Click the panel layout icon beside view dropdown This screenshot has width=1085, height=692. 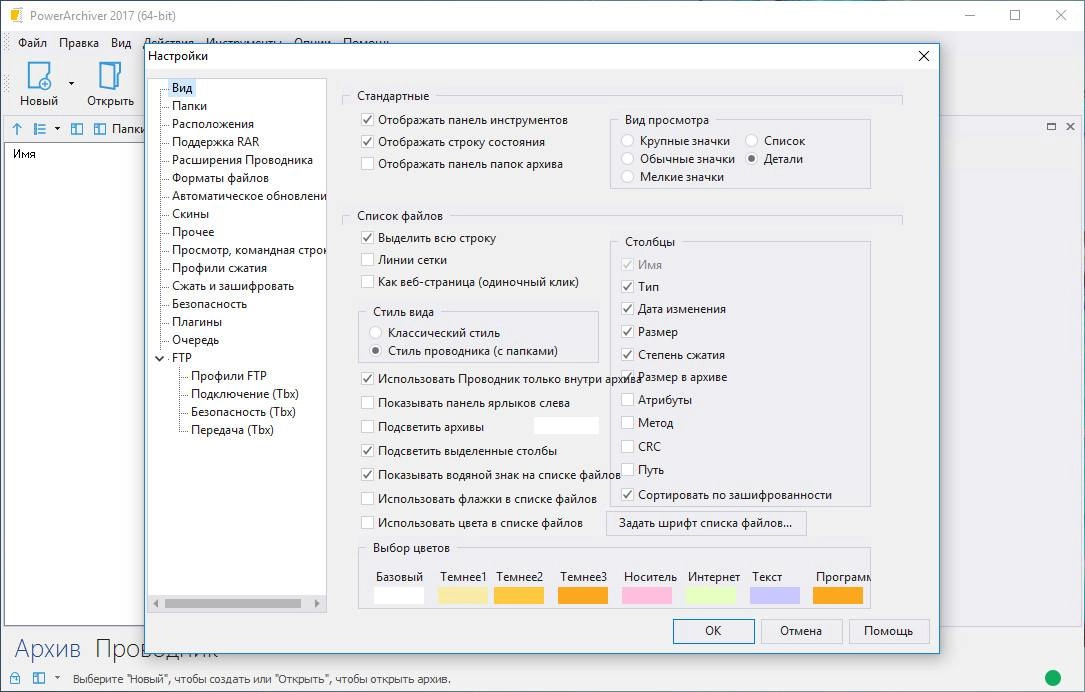(x=78, y=129)
